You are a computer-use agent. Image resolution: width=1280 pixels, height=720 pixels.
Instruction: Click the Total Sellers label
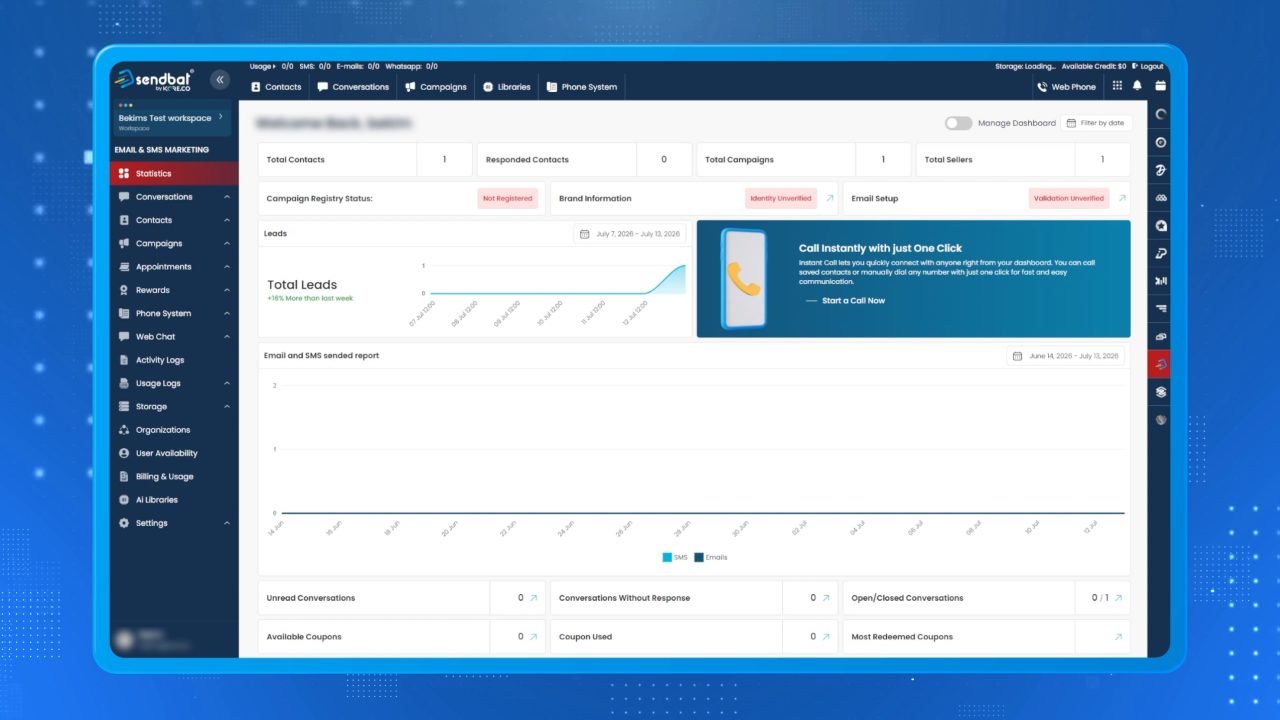point(948,160)
